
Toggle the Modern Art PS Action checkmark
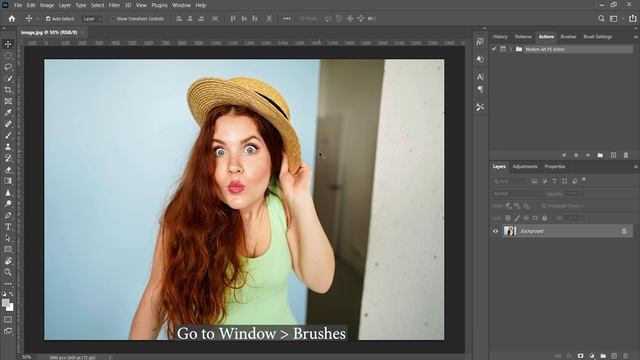click(x=494, y=49)
